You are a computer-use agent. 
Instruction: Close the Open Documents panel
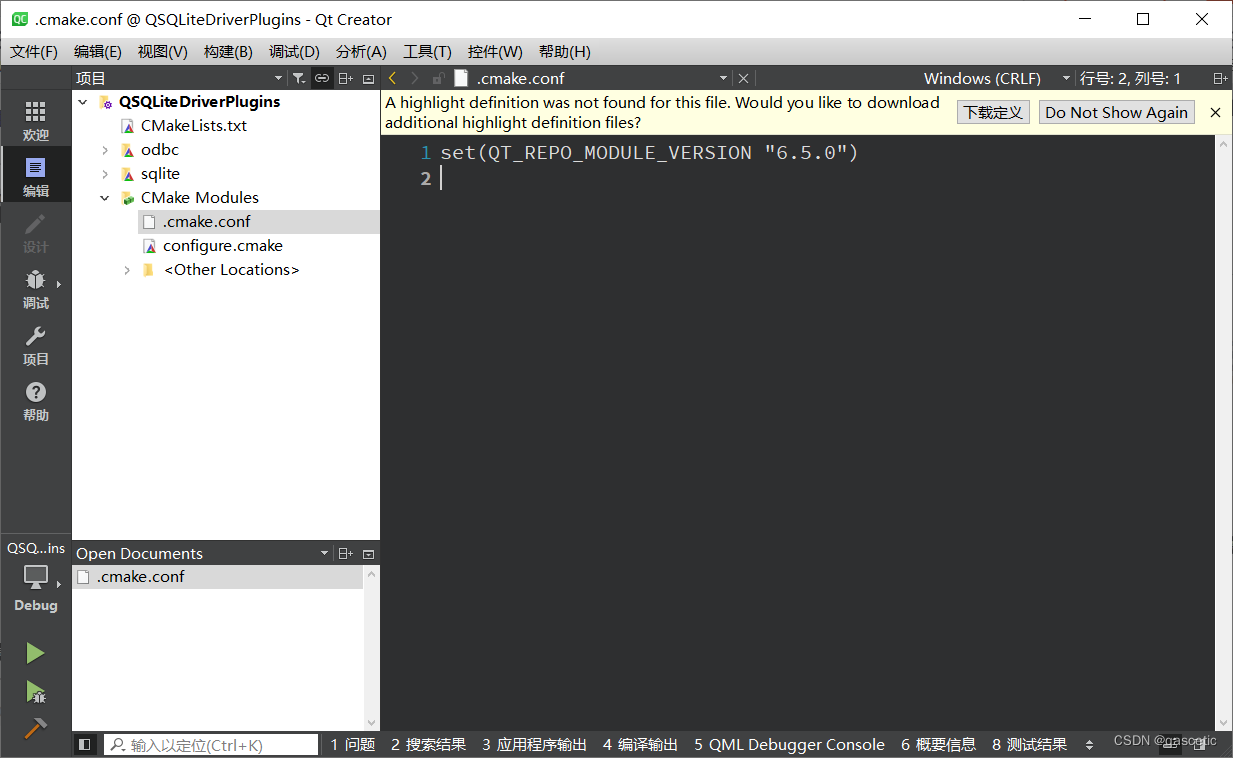[x=368, y=553]
